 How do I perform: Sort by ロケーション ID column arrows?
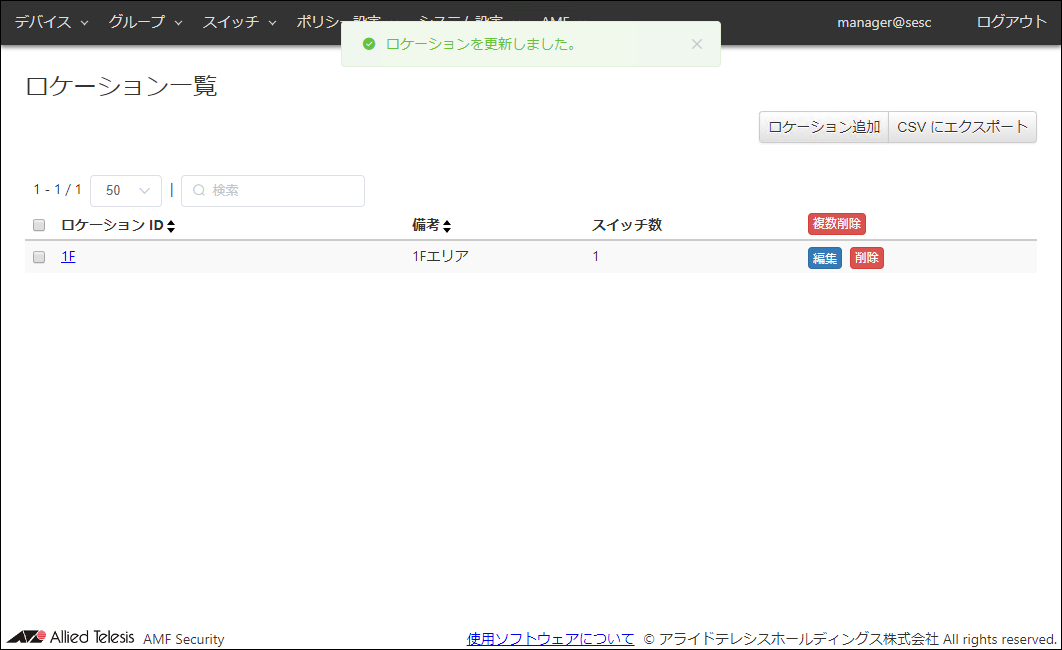171,226
